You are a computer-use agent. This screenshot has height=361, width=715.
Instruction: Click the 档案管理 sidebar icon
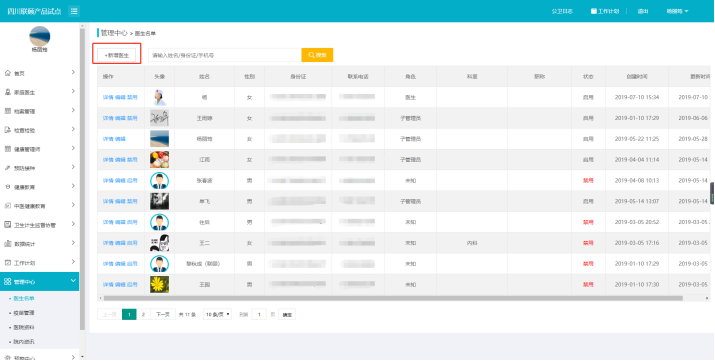[x=7, y=111]
